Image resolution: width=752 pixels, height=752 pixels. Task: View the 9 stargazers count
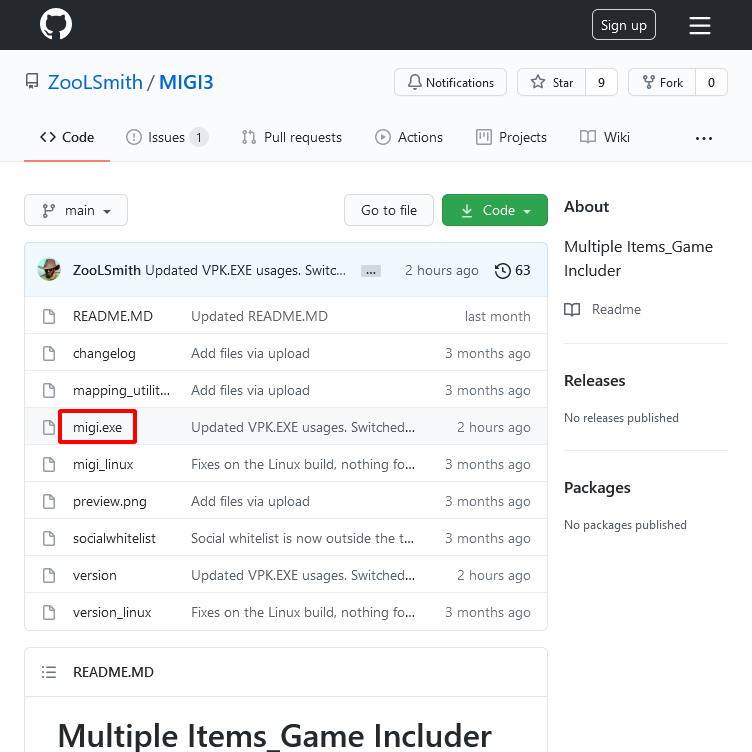(x=601, y=82)
